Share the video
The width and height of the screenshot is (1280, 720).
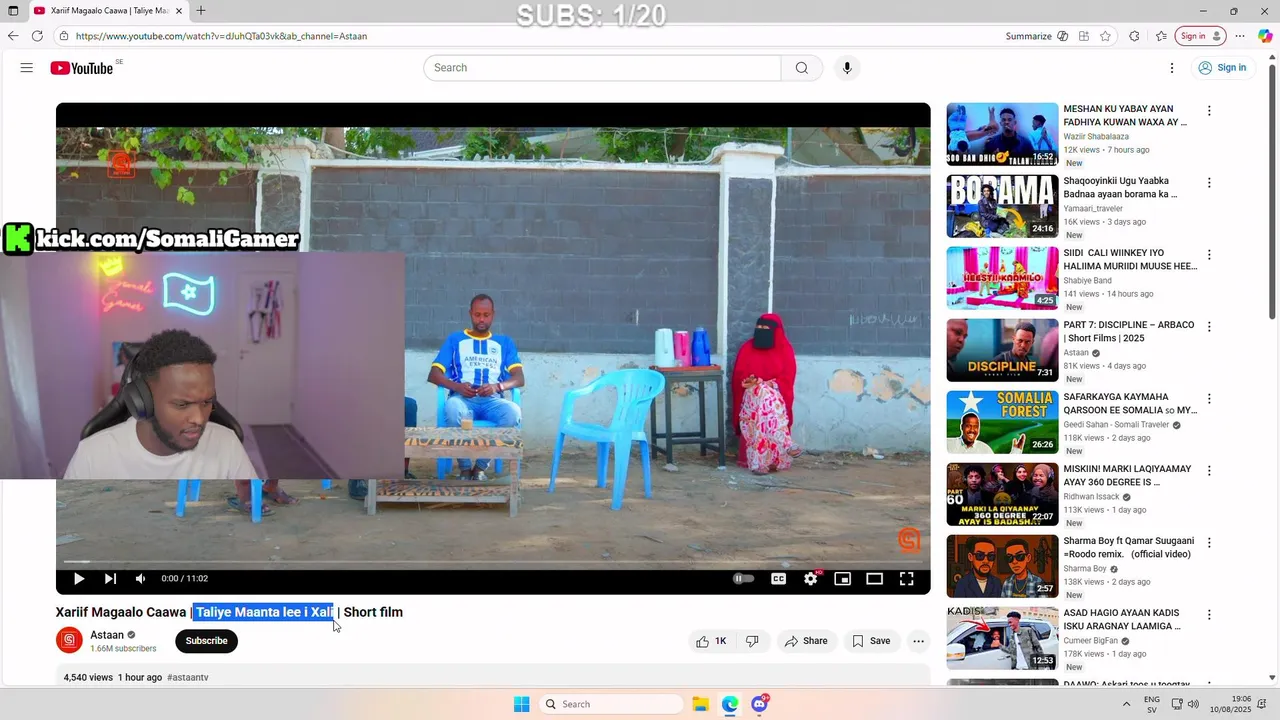click(x=806, y=641)
